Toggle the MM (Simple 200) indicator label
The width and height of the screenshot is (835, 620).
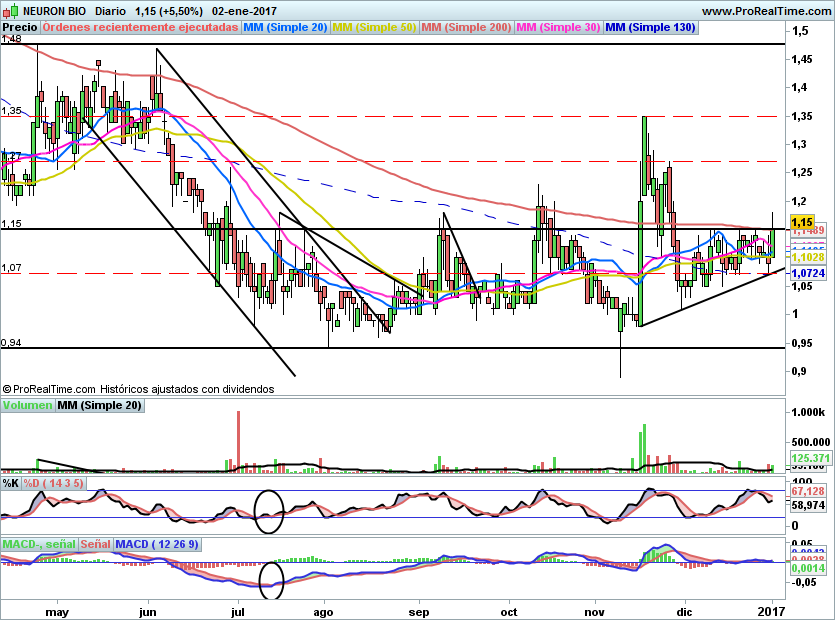(466, 28)
